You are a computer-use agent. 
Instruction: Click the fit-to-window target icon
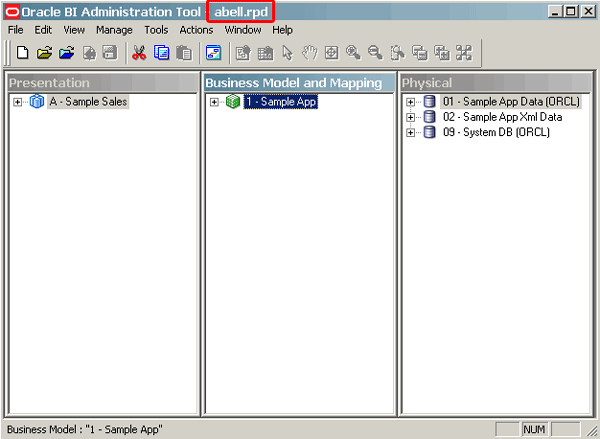(x=331, y=53)
